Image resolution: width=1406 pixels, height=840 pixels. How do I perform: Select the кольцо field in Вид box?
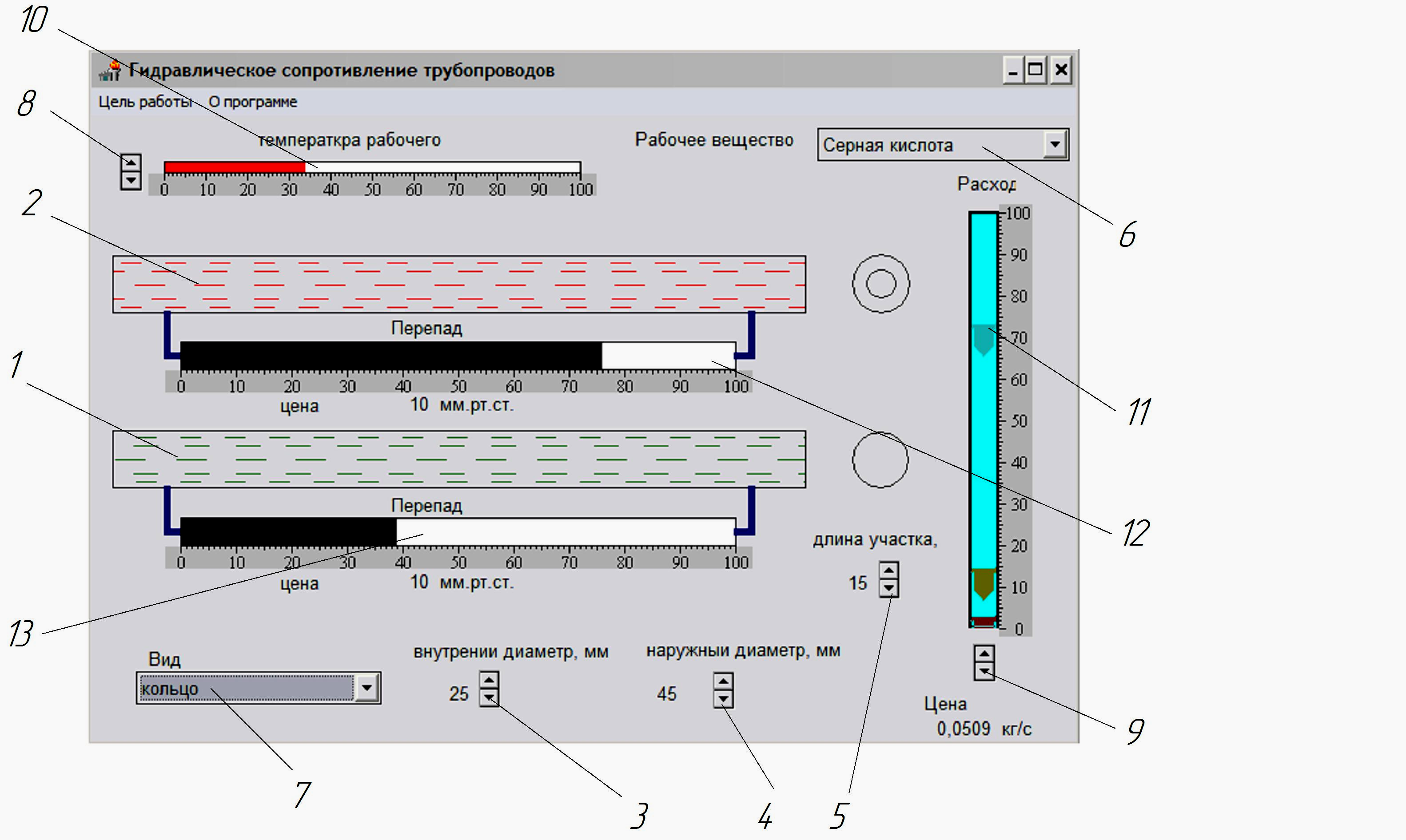coord(246,688)
